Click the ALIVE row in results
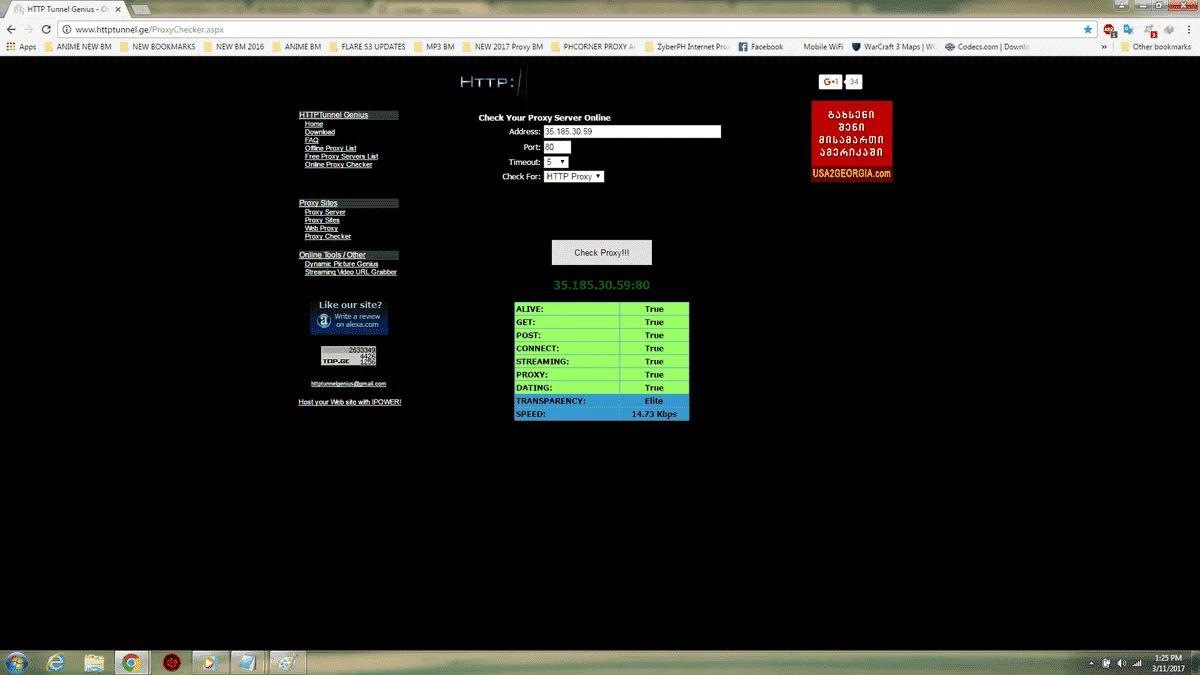Image resolution: width=1200 pixels, height=675 pixels. [601, 309]
